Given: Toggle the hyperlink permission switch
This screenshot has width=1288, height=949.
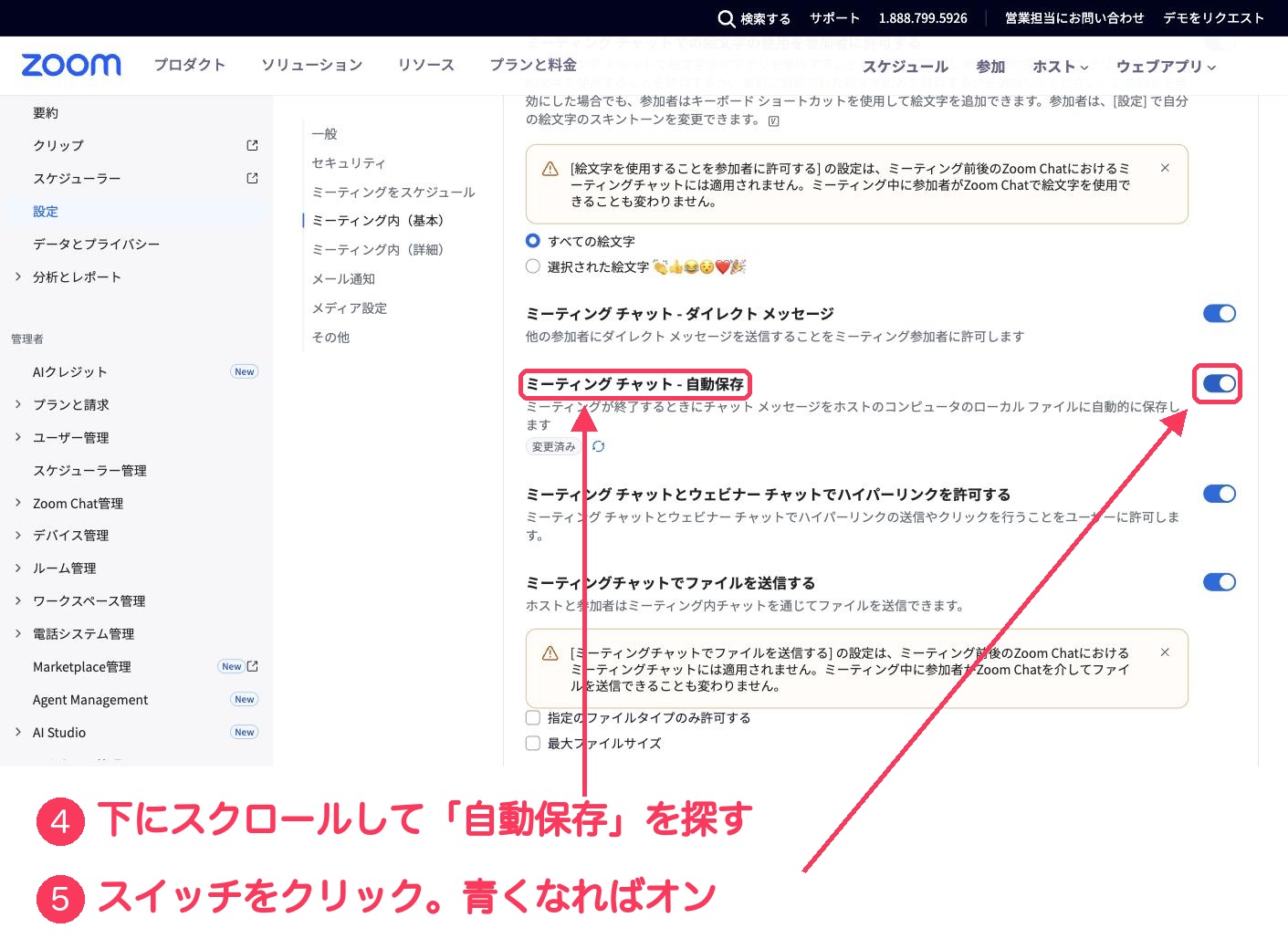Looking at the screenshot, I should (x=1220, y=494).
